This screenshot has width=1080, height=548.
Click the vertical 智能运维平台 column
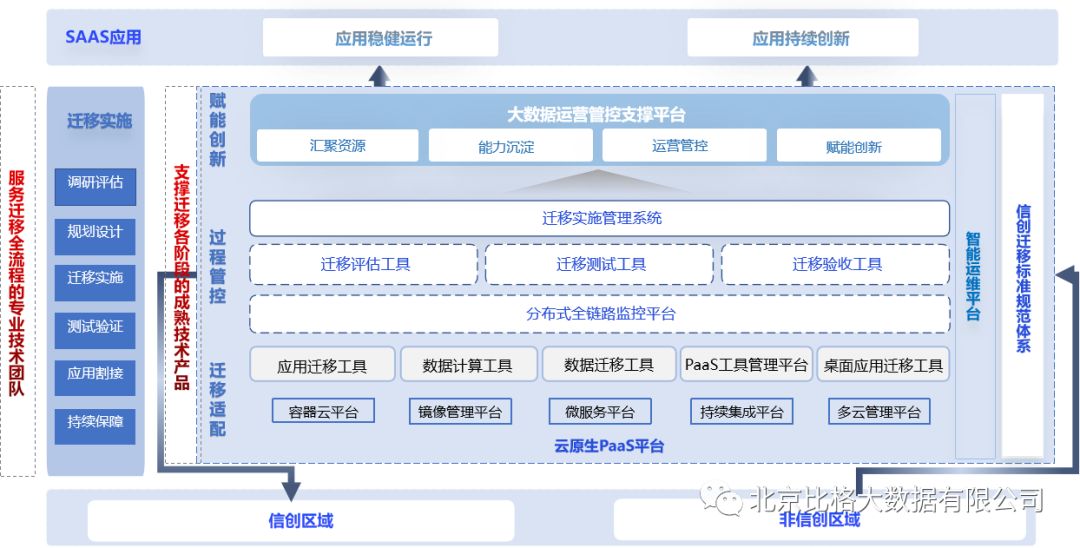(973, 277)
